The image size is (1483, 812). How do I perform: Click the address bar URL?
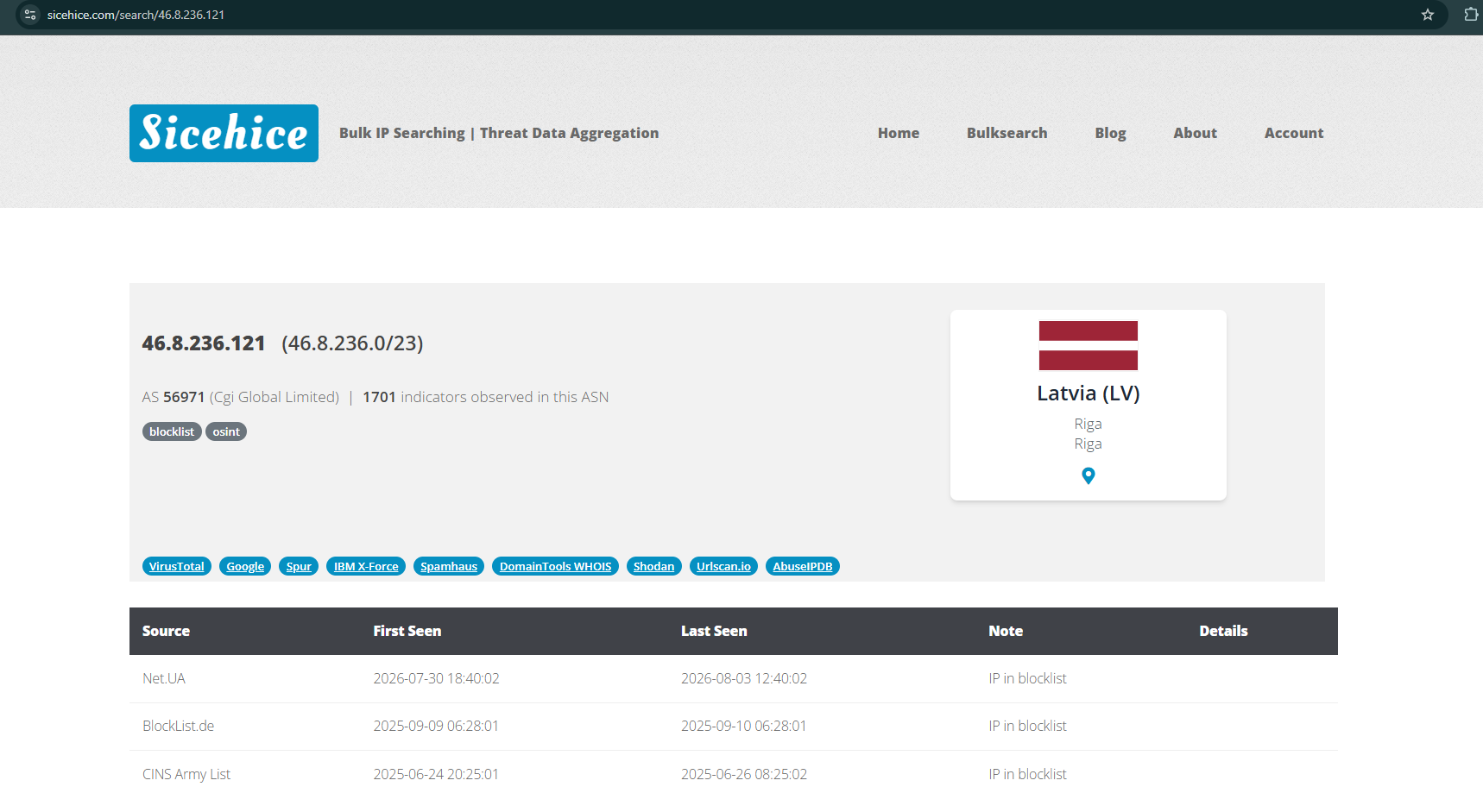click(x=136, y=15)
